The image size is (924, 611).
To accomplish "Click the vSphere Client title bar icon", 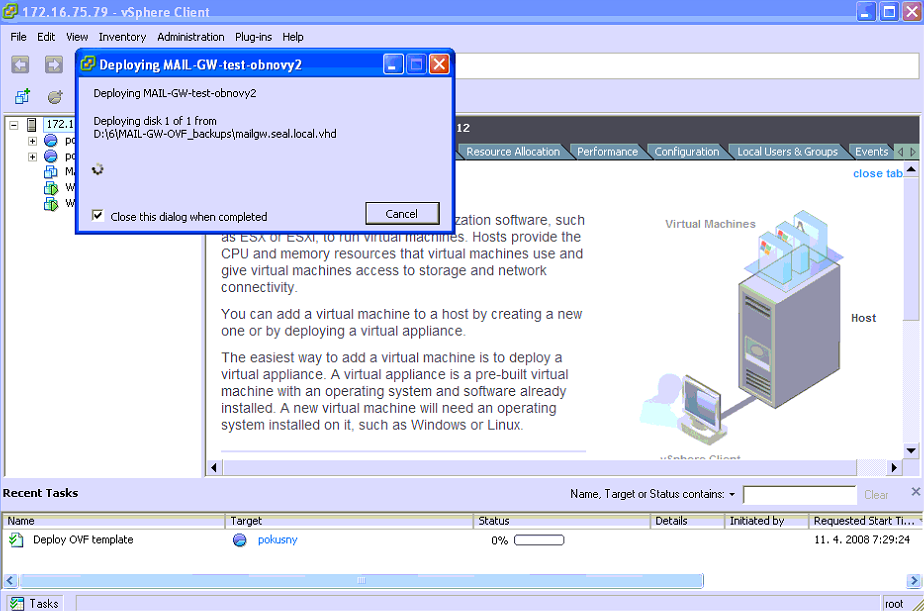I will pos(10,11).
